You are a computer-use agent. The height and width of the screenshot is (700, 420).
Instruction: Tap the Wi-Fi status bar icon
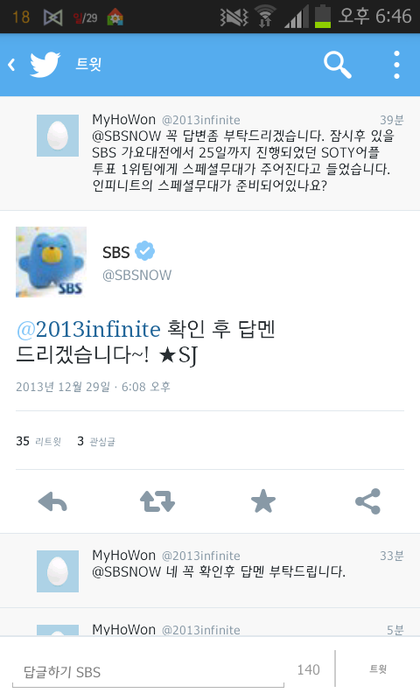[x=265, y=17]
